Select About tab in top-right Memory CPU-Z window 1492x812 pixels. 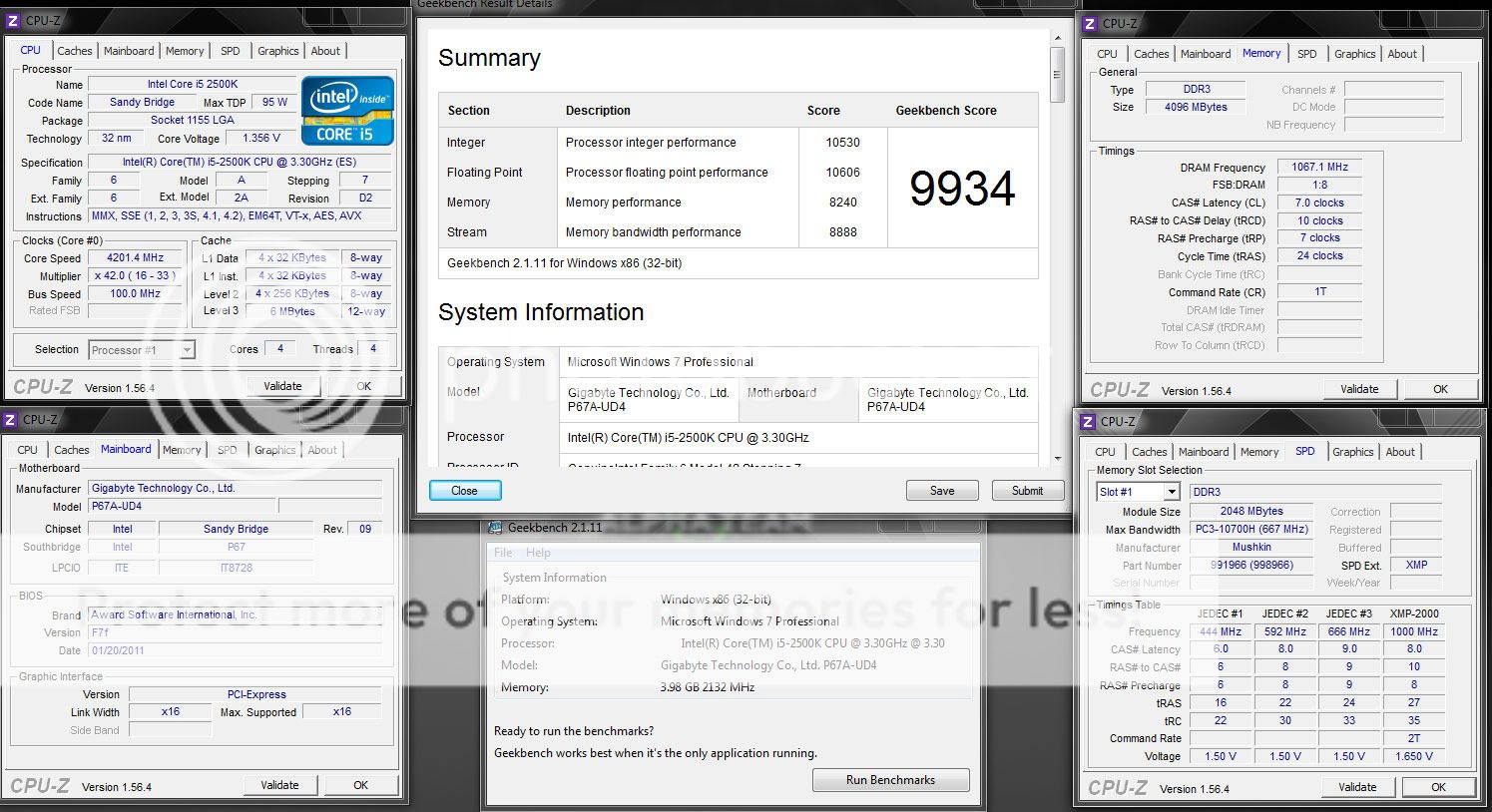point(1402,54)
